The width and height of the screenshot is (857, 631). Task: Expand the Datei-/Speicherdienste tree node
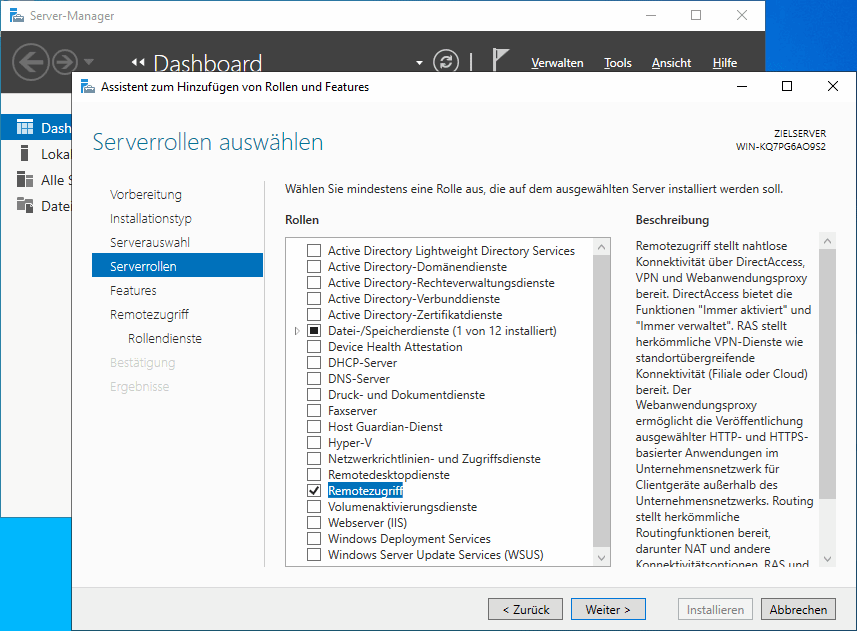[x=295, y=330]
